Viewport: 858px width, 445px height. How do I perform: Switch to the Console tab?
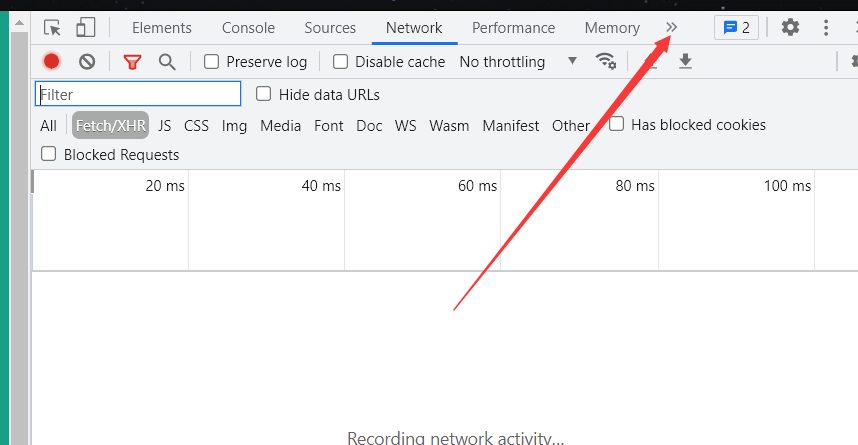point(248,28)
